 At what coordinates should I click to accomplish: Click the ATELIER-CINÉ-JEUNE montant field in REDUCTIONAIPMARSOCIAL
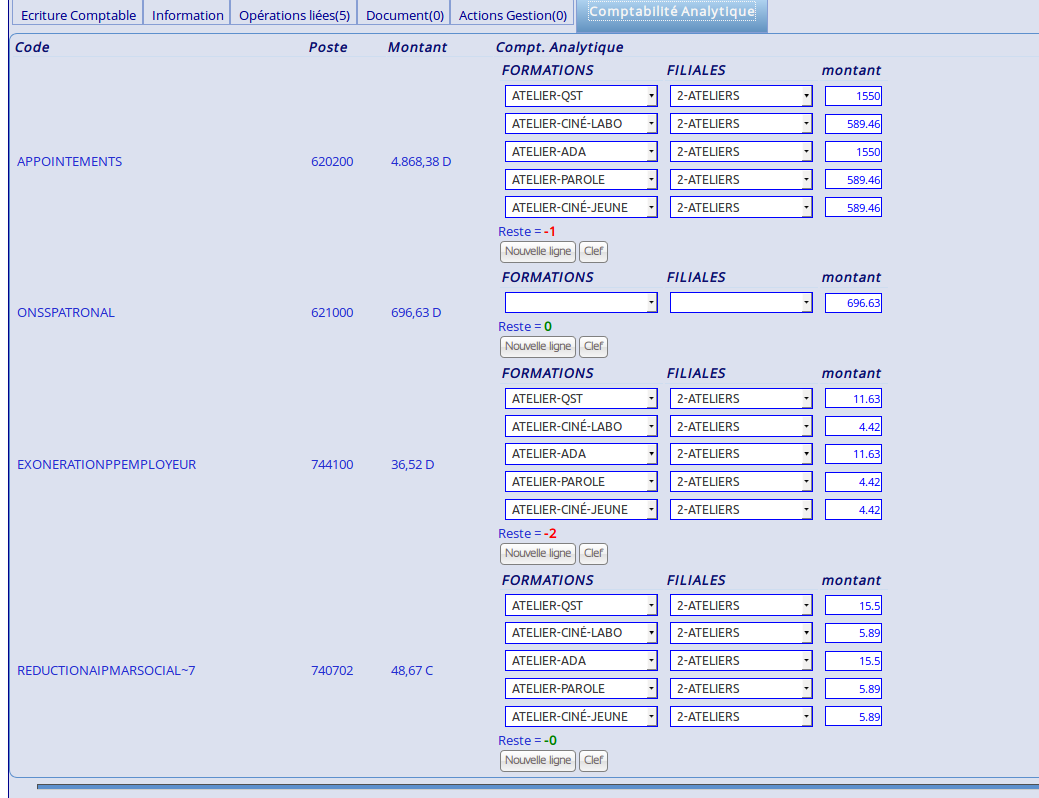853,717
